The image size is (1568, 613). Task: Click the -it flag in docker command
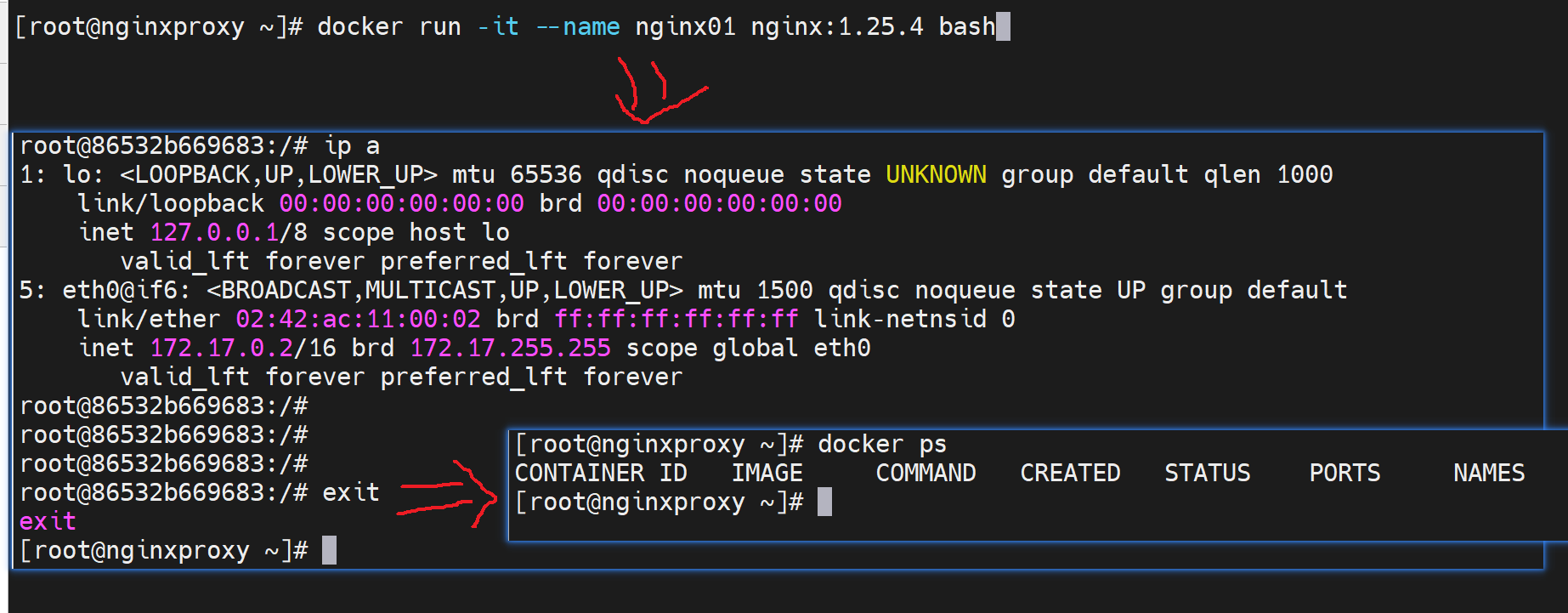[497, 27]
